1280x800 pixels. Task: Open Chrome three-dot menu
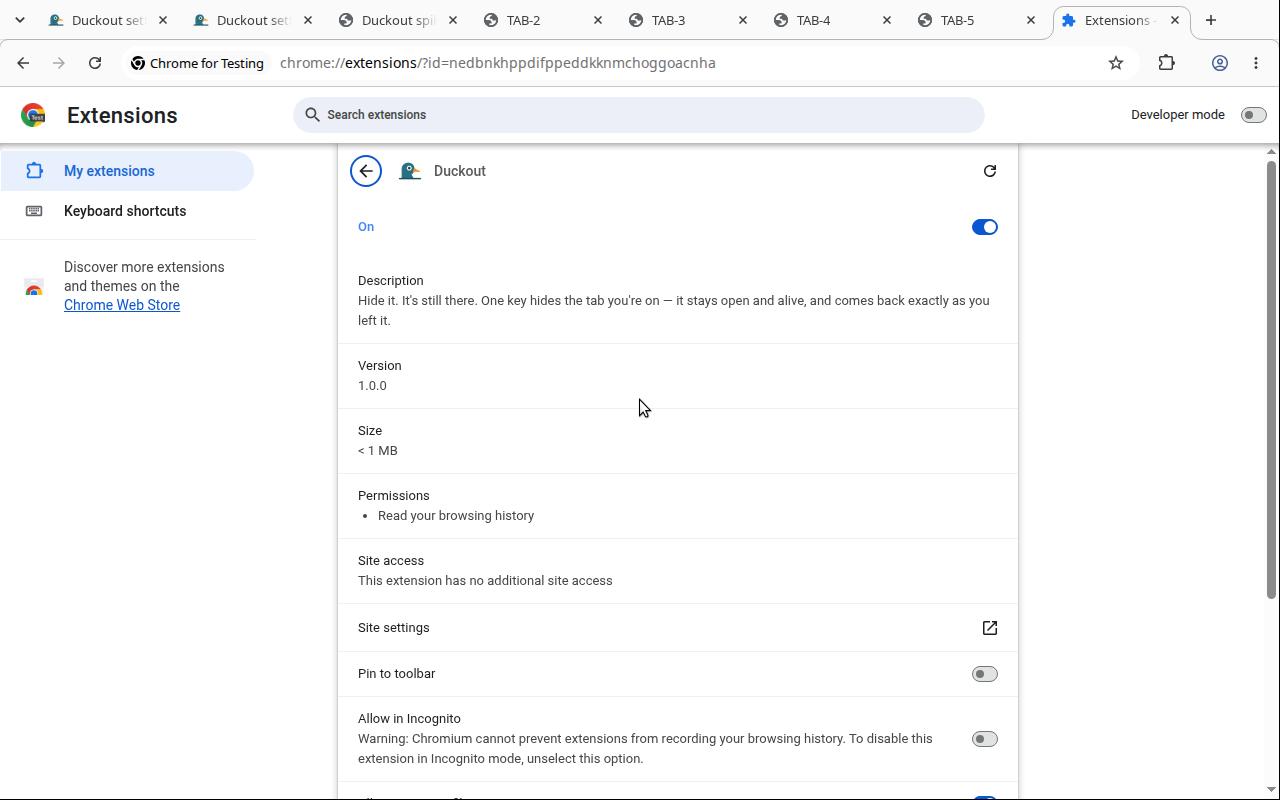point(1256,63)
